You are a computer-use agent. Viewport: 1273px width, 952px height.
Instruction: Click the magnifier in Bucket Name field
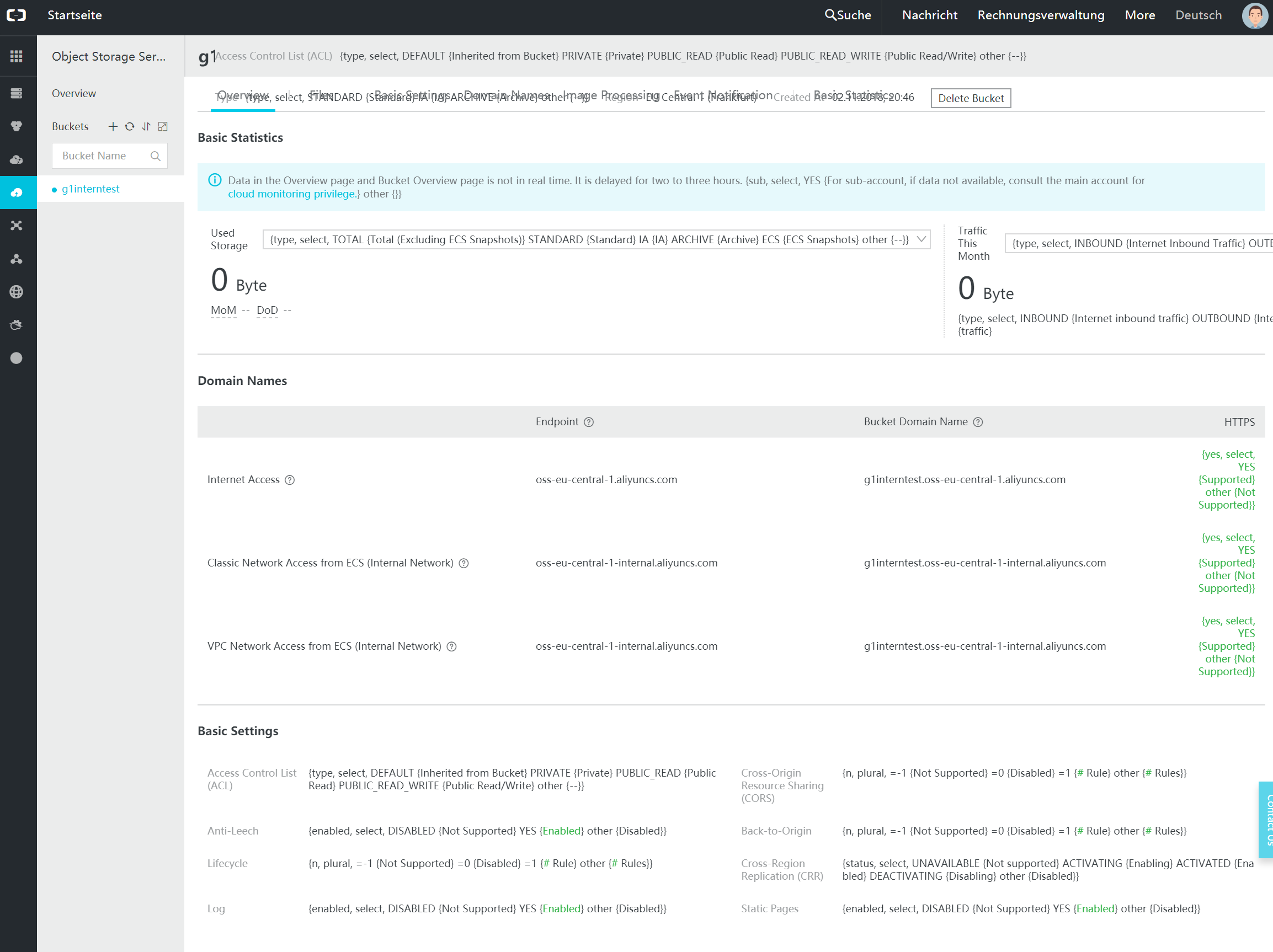[156, 156]
